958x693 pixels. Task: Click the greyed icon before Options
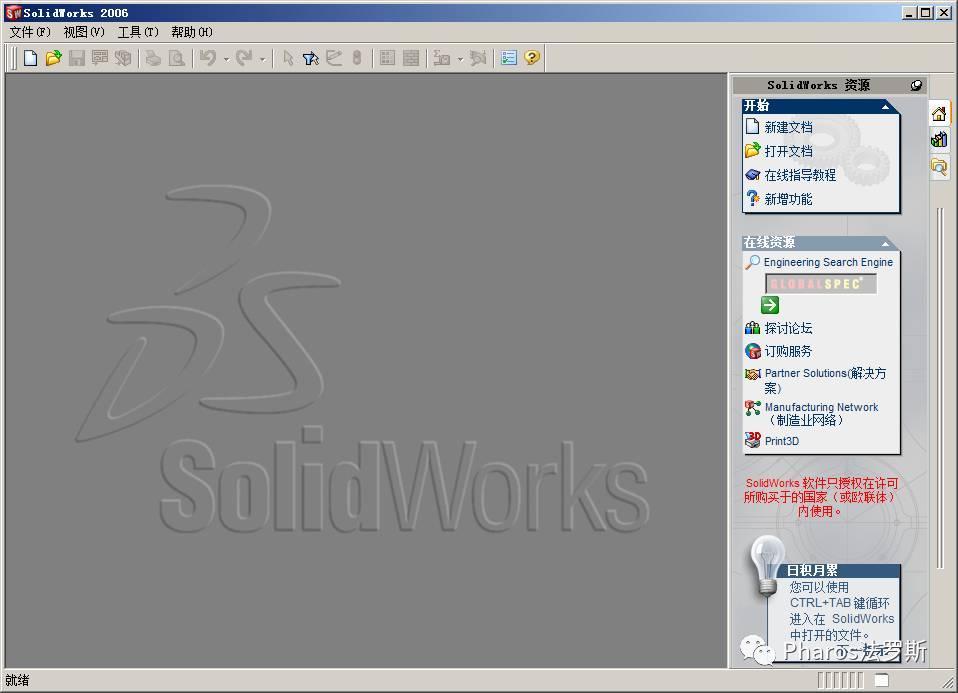[x=478, y=58]
